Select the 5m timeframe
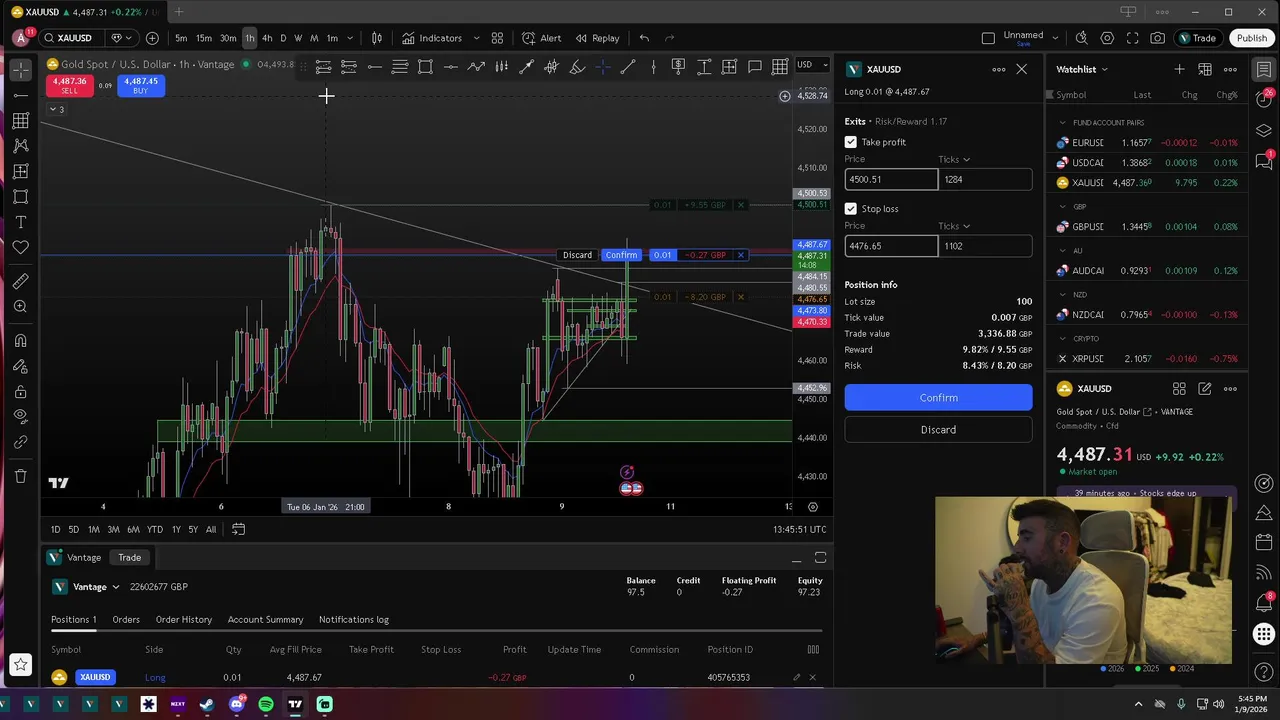 [181, 38]
